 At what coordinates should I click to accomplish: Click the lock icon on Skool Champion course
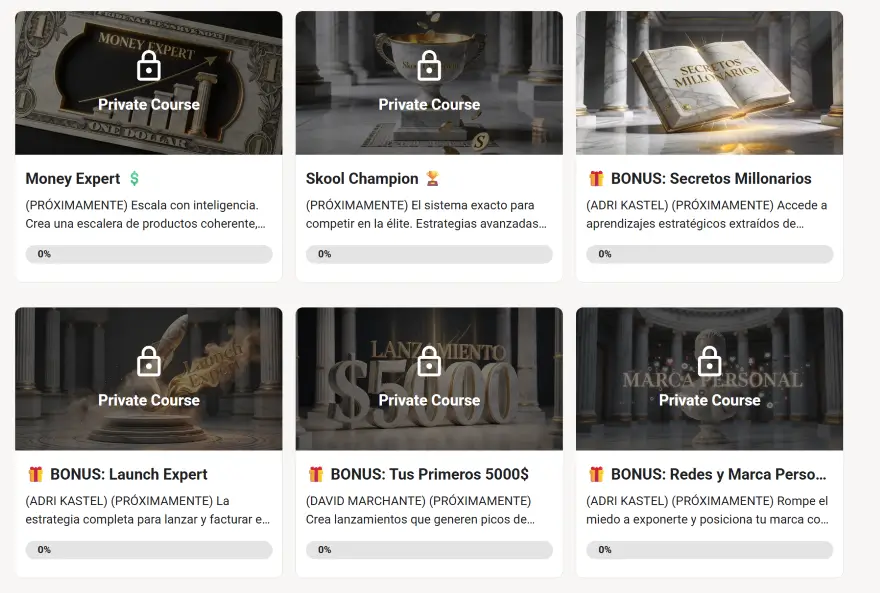pos(429,67)
